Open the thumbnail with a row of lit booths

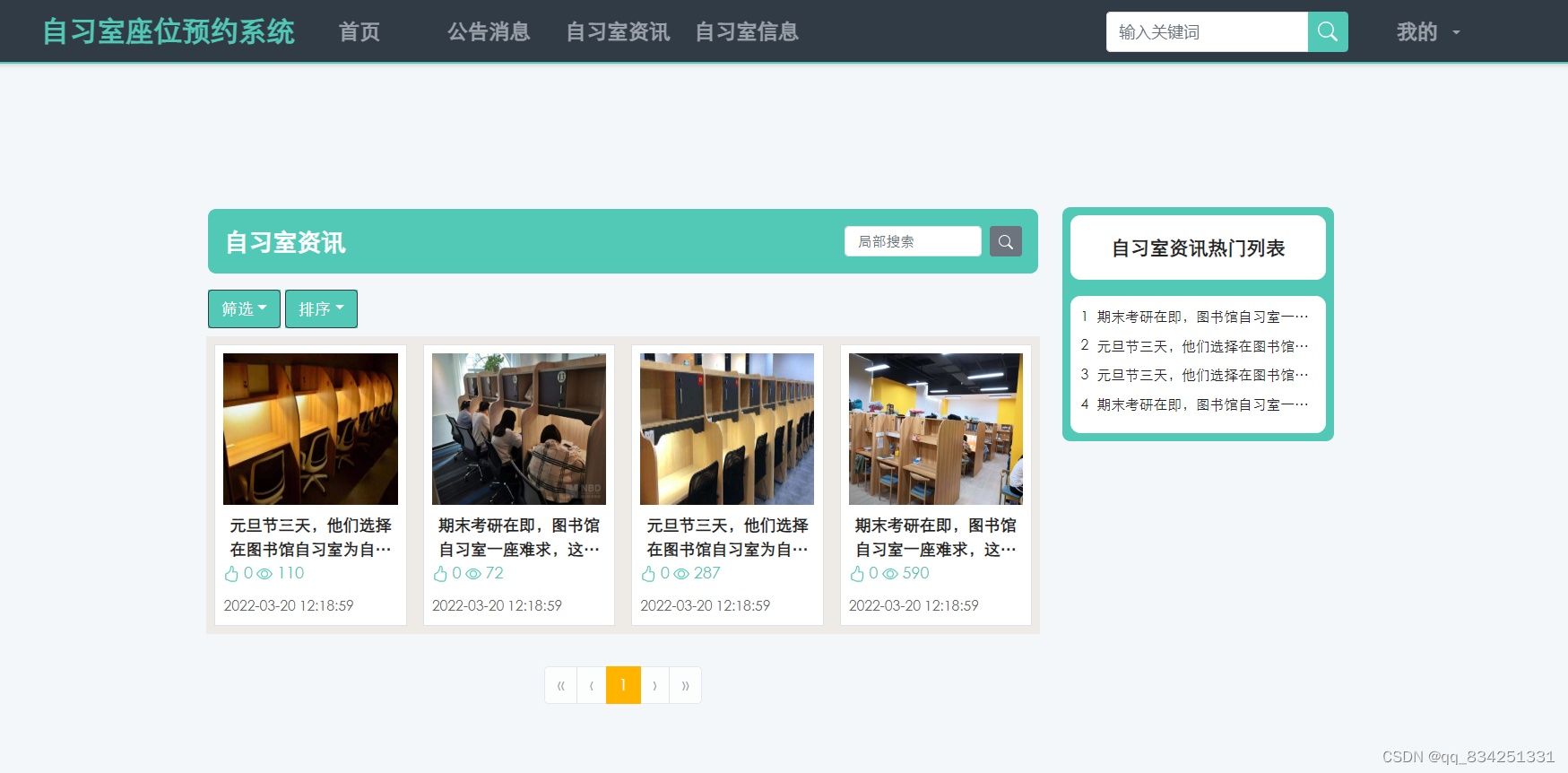point(727,429)
